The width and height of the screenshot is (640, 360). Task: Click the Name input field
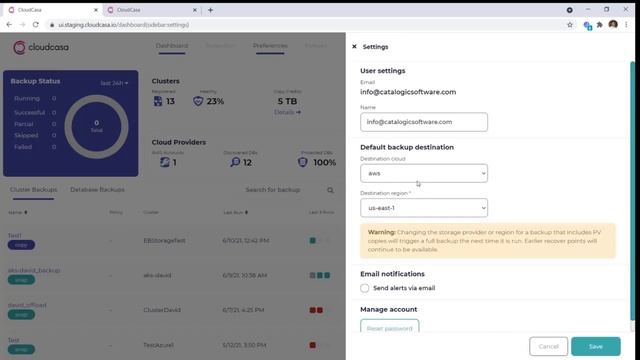tap(424, 122)
